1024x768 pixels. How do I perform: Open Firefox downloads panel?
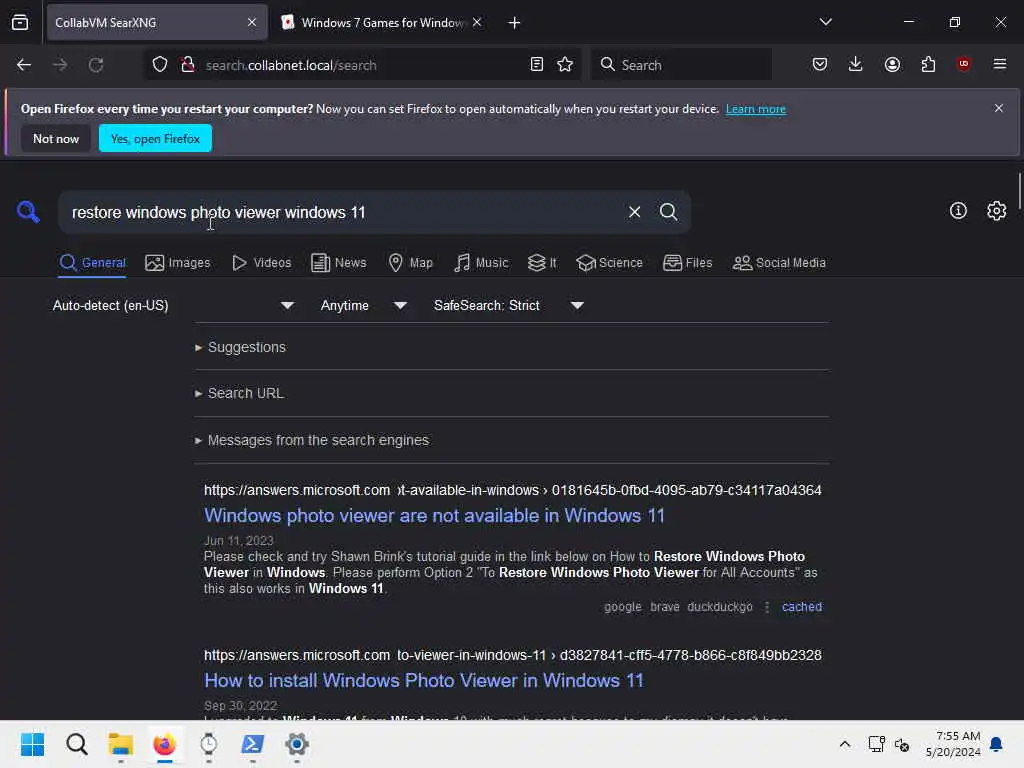pos(856,64)
